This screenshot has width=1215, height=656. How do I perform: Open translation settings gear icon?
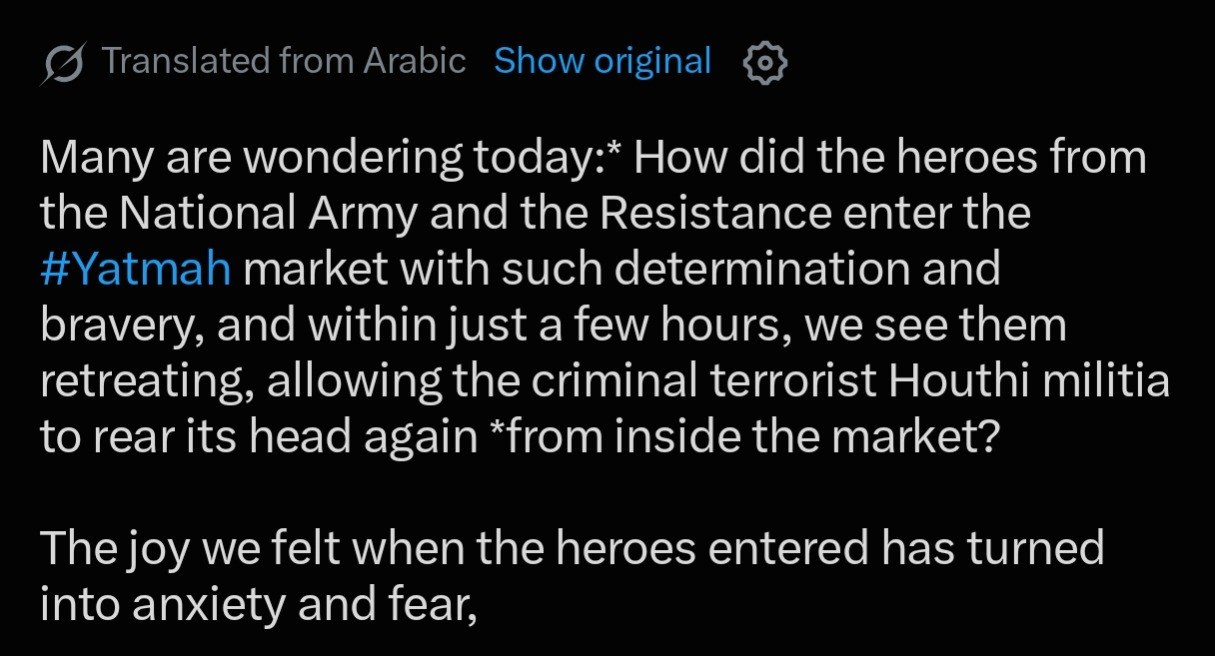tap(765, 63)
